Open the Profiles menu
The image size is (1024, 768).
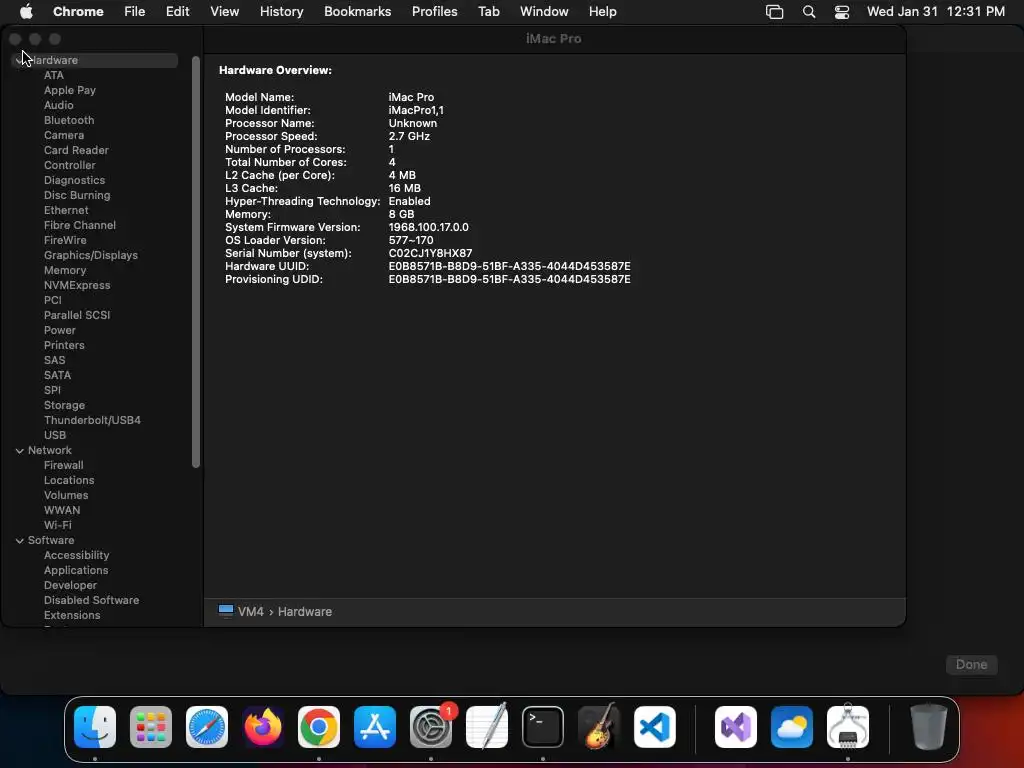tap(434, 12)
